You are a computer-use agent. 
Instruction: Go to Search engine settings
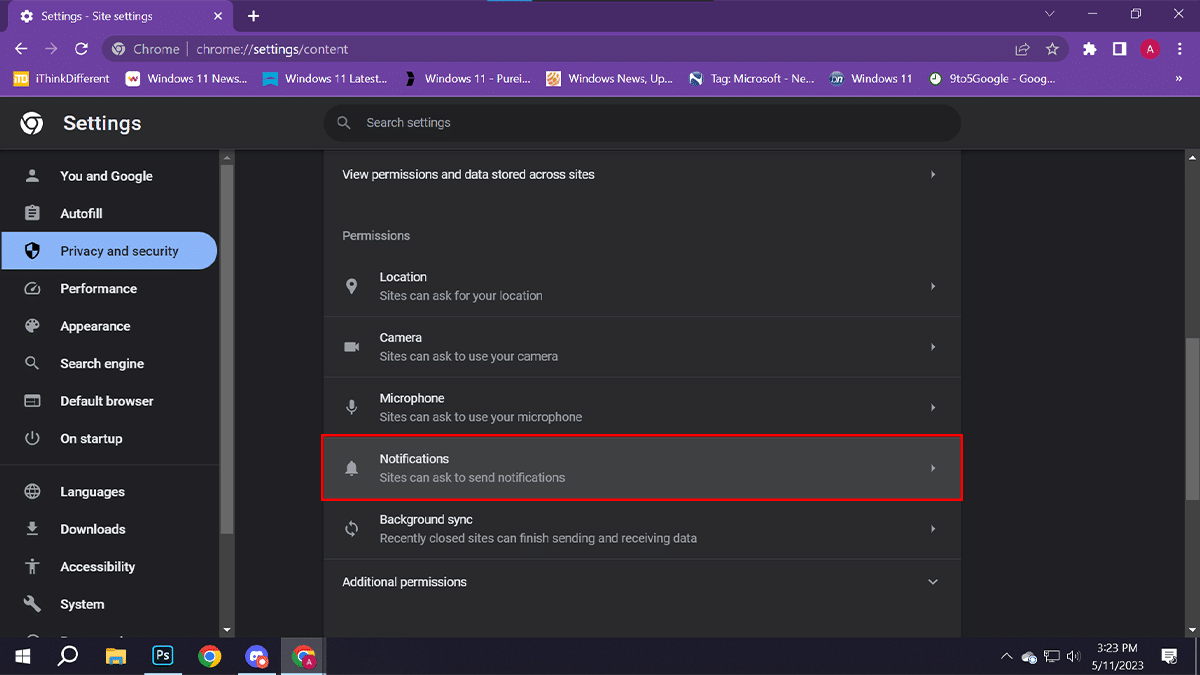click(102, 364)
